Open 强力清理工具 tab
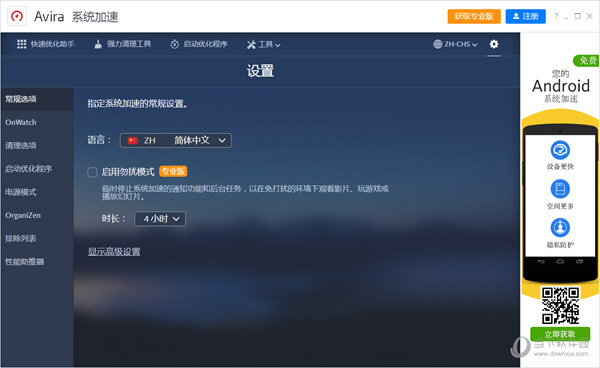 point(122,44)
